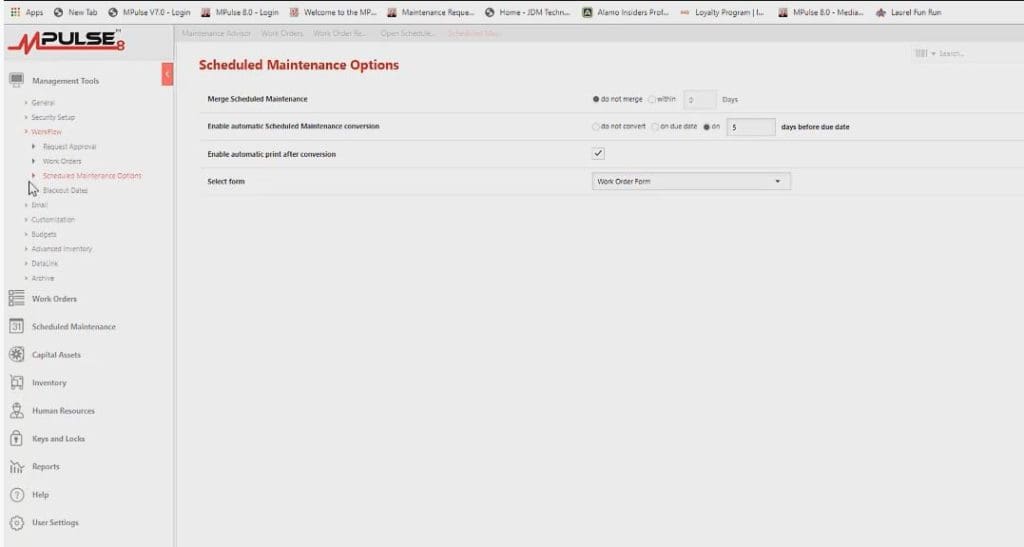The width and height of the screenshot is (1024, 547).
Task: Open the Select form dropdown
Action: tap(691, 181)
